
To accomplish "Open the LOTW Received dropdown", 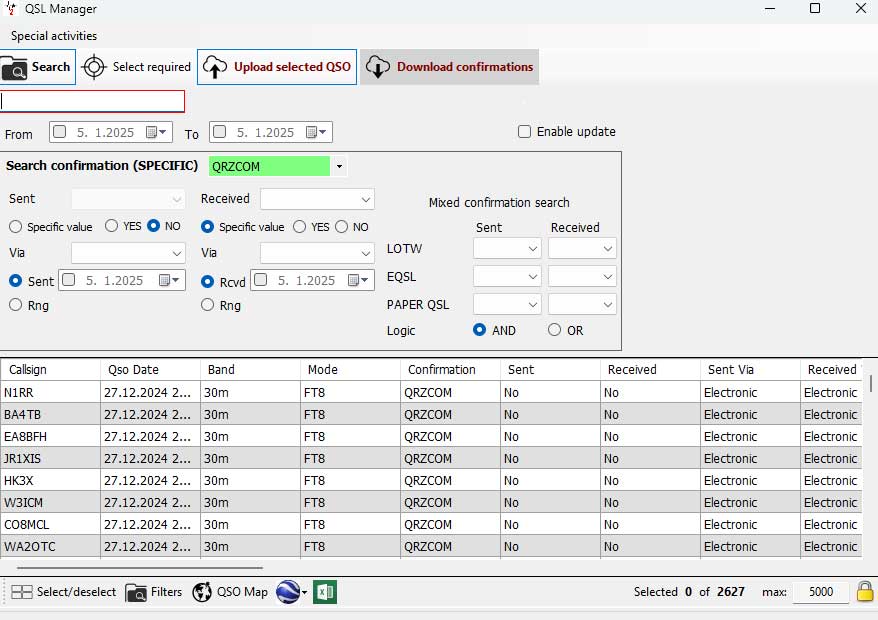I will coord(582,248).
